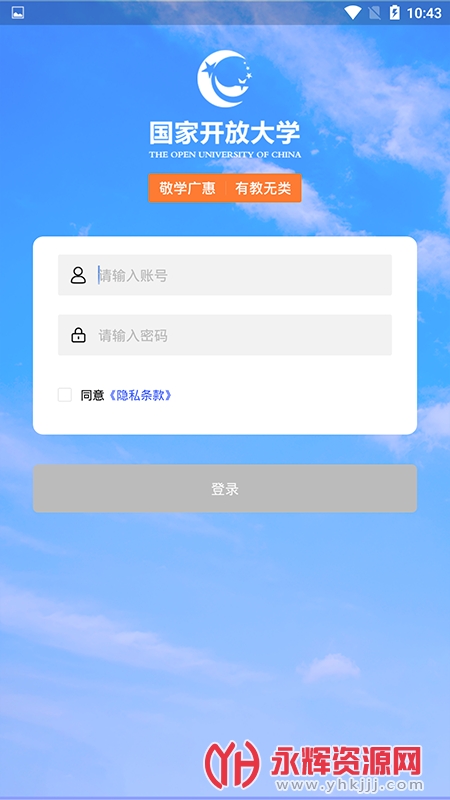Focus the 请输入账号 account input field
The width and height of the screenshot is (450, 800).
coord(225,275)
